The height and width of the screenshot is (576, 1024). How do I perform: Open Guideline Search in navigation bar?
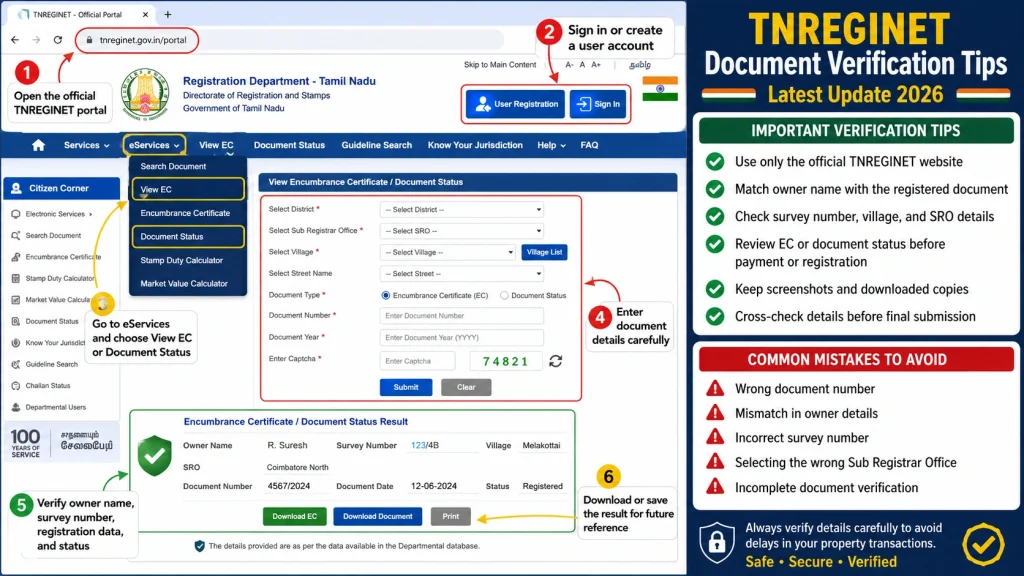click(377, 145)
